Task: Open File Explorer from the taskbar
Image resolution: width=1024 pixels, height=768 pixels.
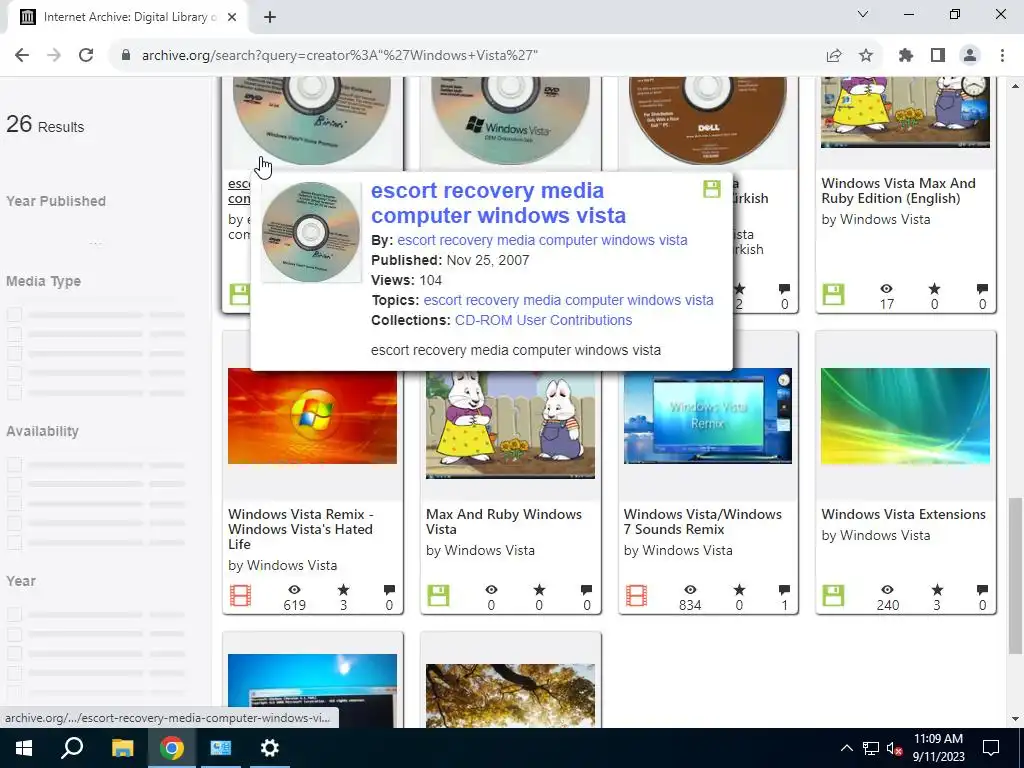Action: pyautogui.click(x=122, y=748)
